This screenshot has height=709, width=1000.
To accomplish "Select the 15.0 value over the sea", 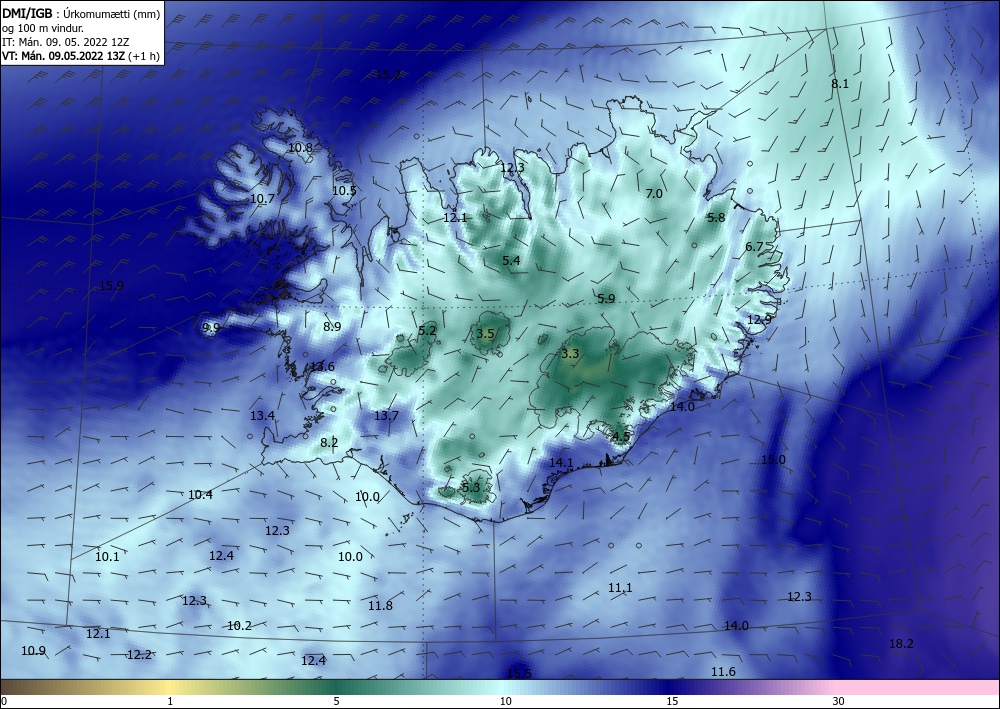I will tap(774, 460).
